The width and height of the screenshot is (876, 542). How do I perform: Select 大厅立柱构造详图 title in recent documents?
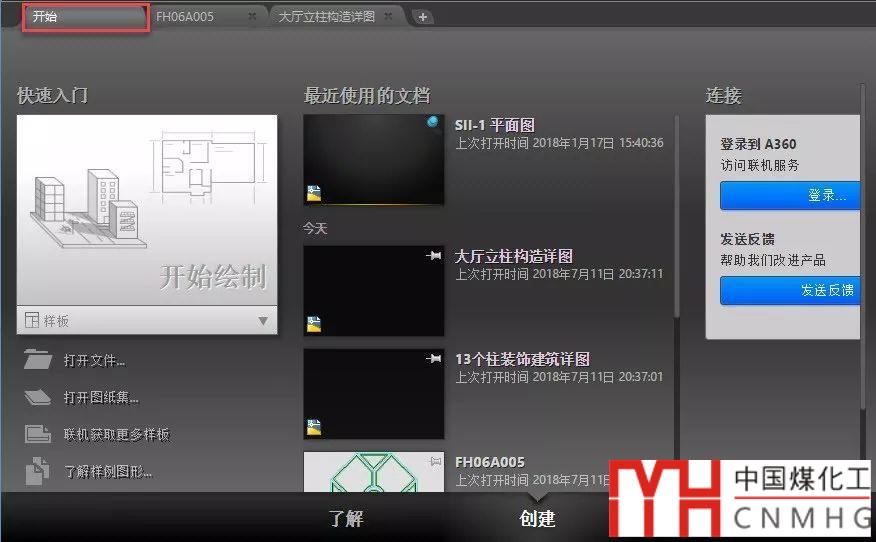click(x=514, y=256)
